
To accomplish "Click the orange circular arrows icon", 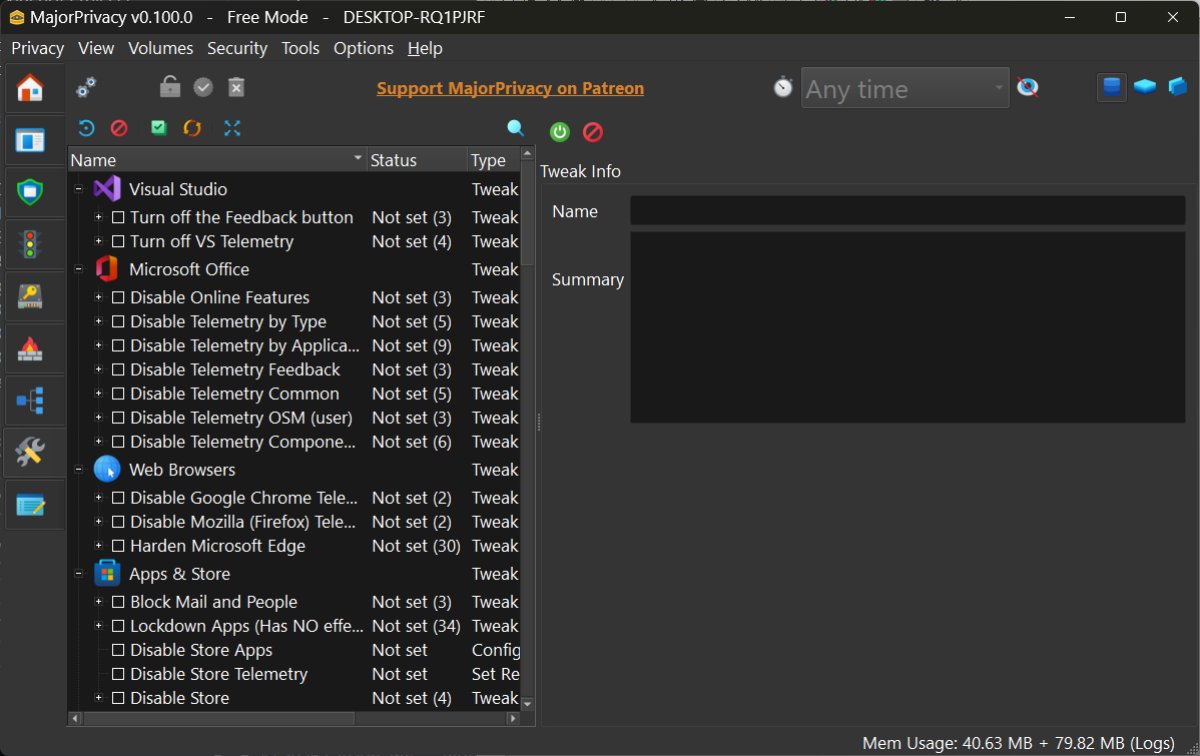I will pos(192,128).
